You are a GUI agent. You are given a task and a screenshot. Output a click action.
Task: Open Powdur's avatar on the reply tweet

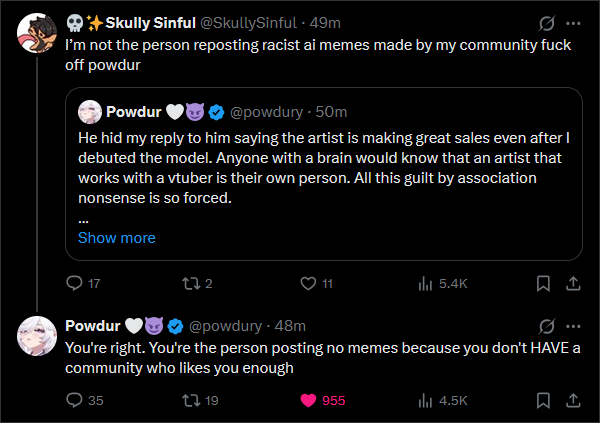[x=37, y=336]
